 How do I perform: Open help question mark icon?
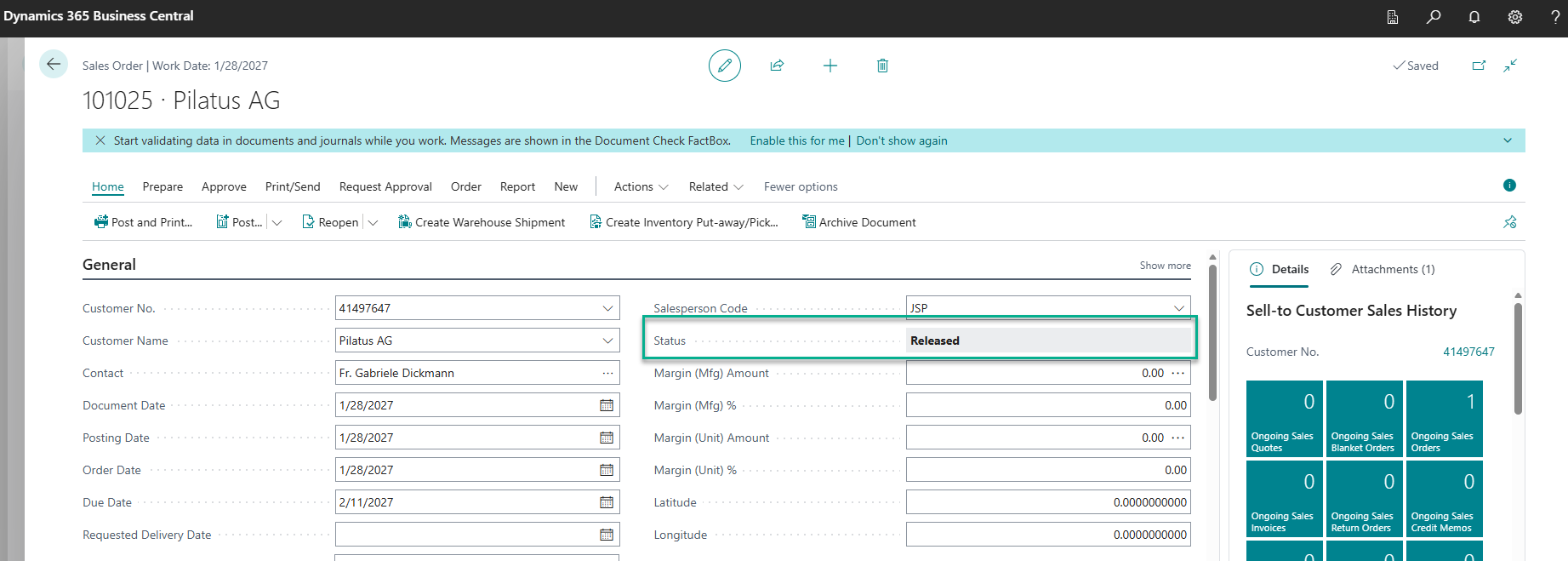(x=1555, y=16)
